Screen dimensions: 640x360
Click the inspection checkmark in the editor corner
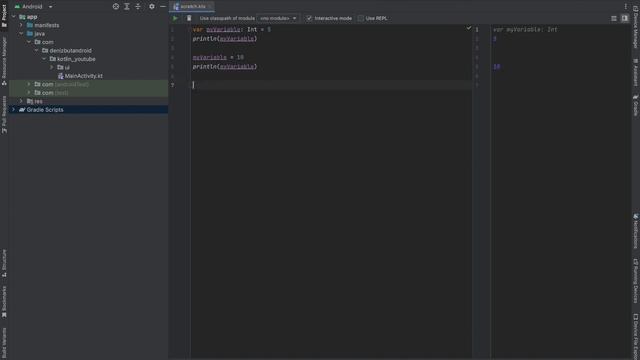tap(469, 28)
